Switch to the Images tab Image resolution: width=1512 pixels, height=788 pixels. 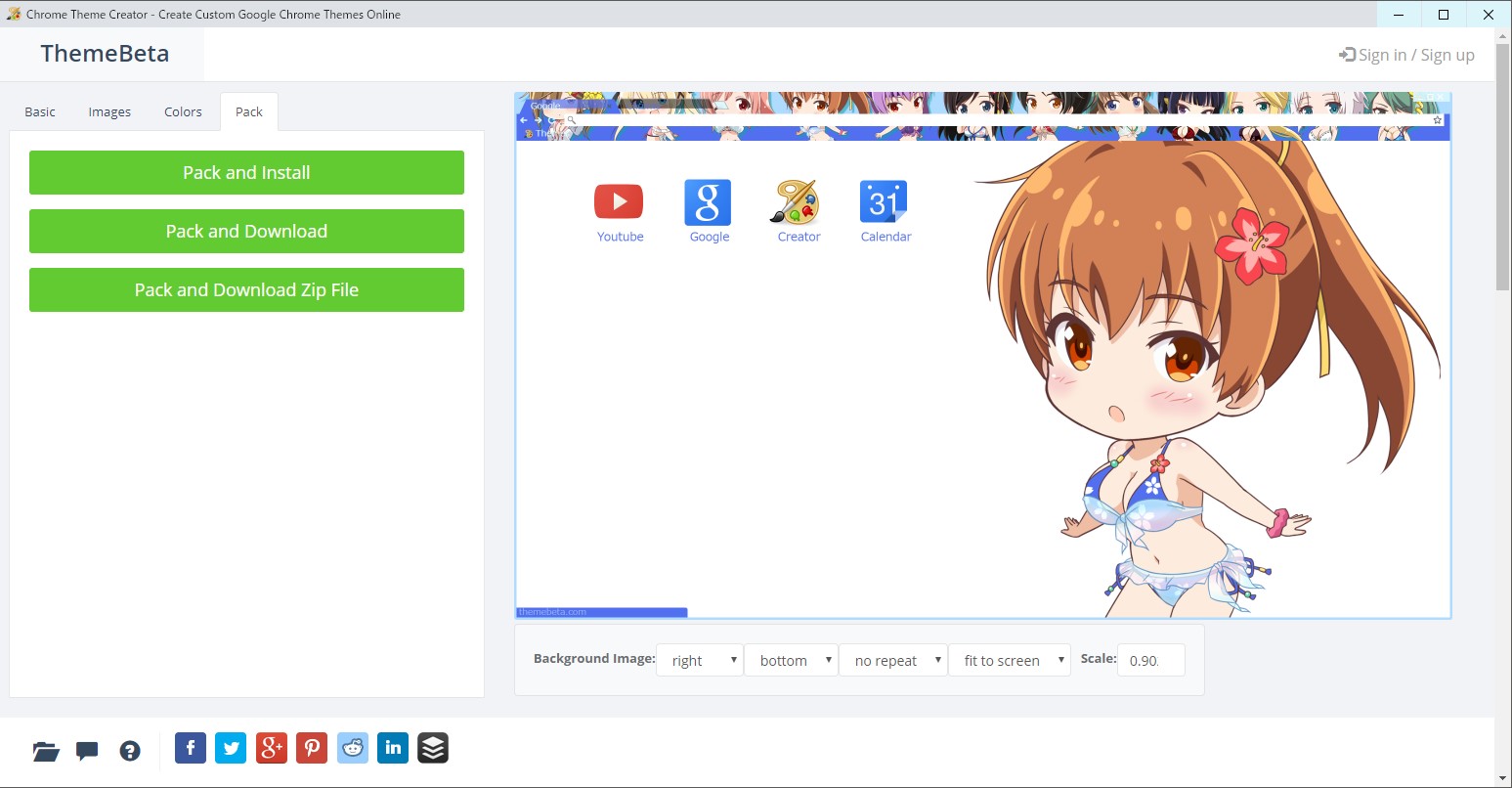point(109,111)
